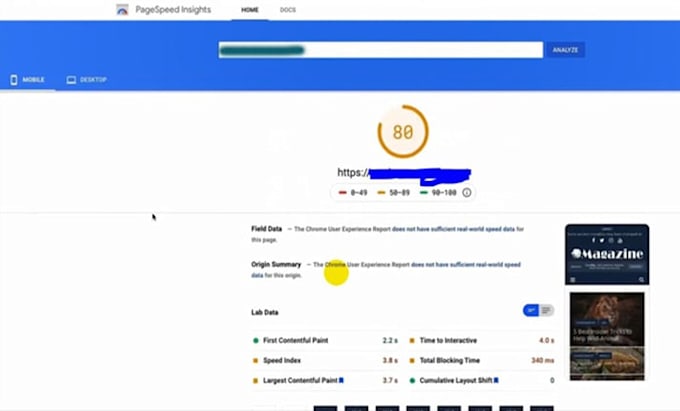Click the desktop monitor icon
The width and height of the screenshot is (680, 411).
tap(71, 80)
